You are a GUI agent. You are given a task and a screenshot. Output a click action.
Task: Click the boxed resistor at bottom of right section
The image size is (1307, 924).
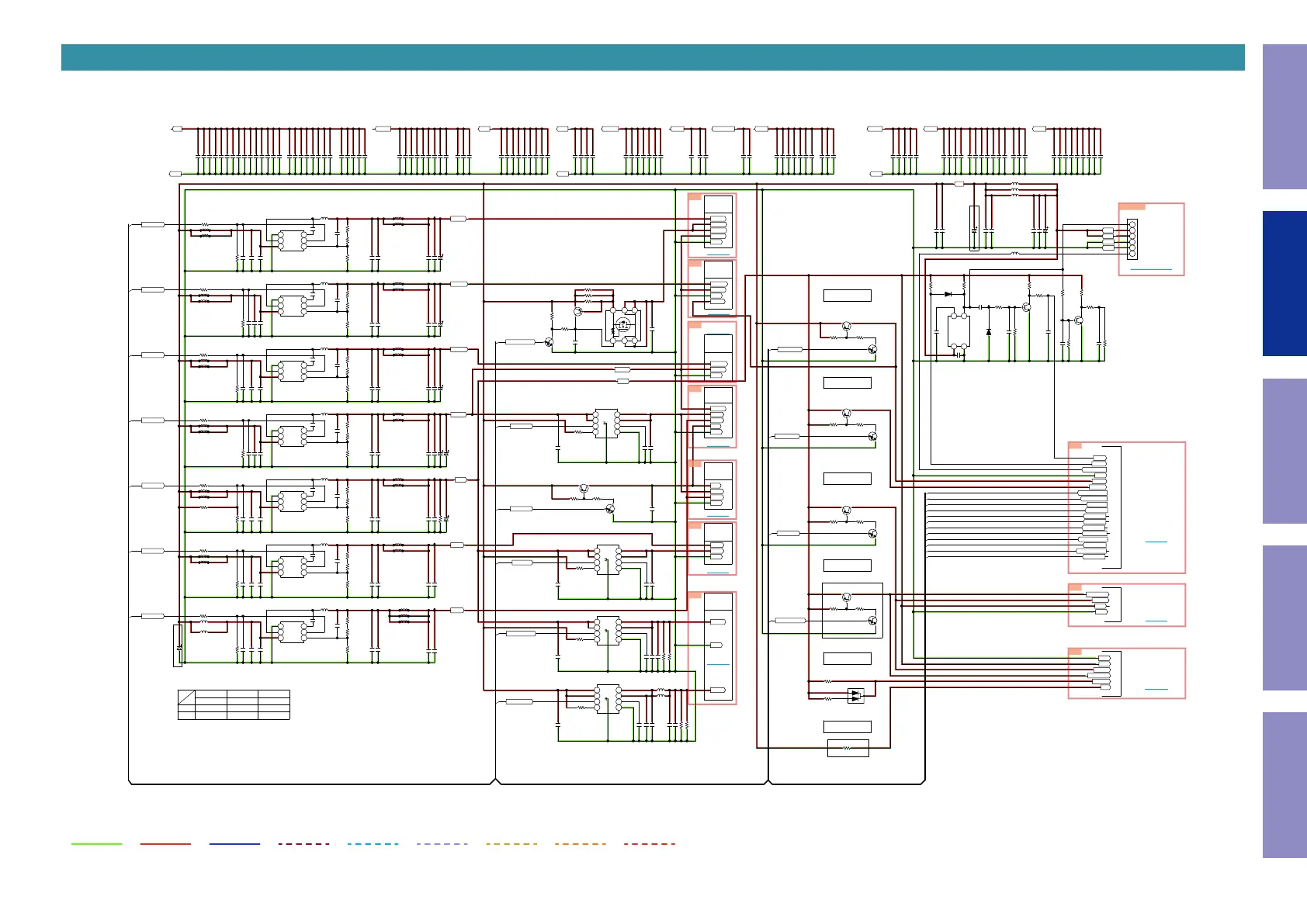pyautogui.click(x=848, y=749)
